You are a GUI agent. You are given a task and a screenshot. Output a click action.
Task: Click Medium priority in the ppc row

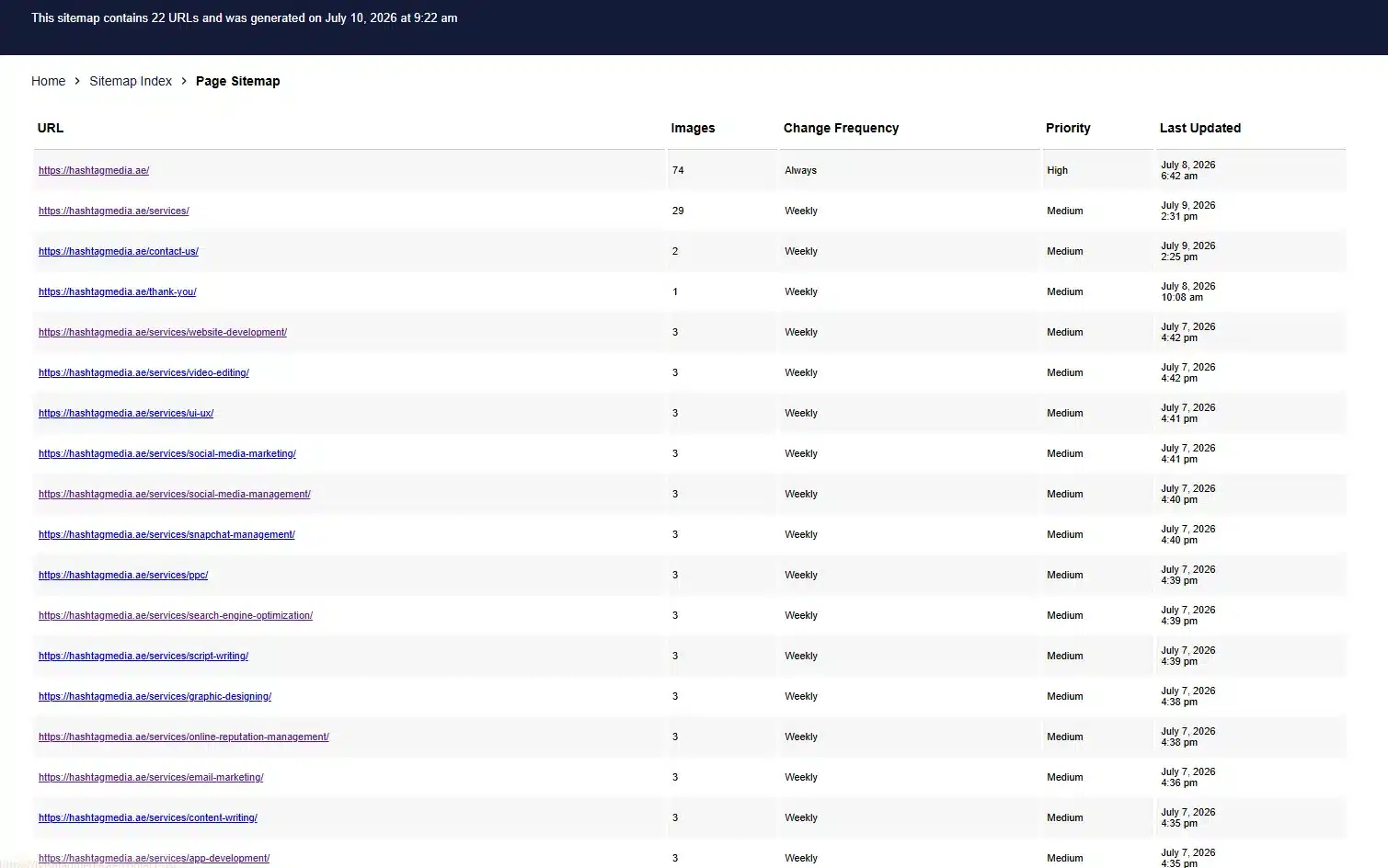point(1064,575)
